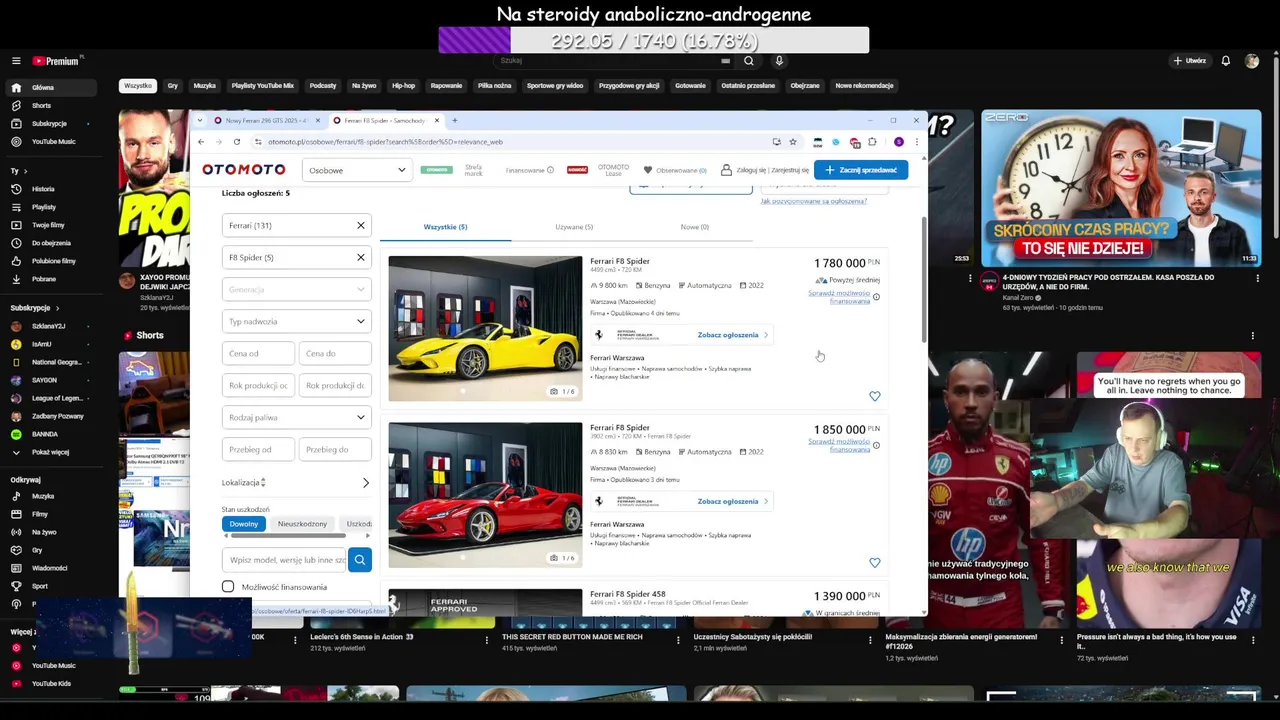This screenshot has height=720, width=1280.
Task: Switch to the Nowe (0) tab
Action: click(x=694, y=227)
